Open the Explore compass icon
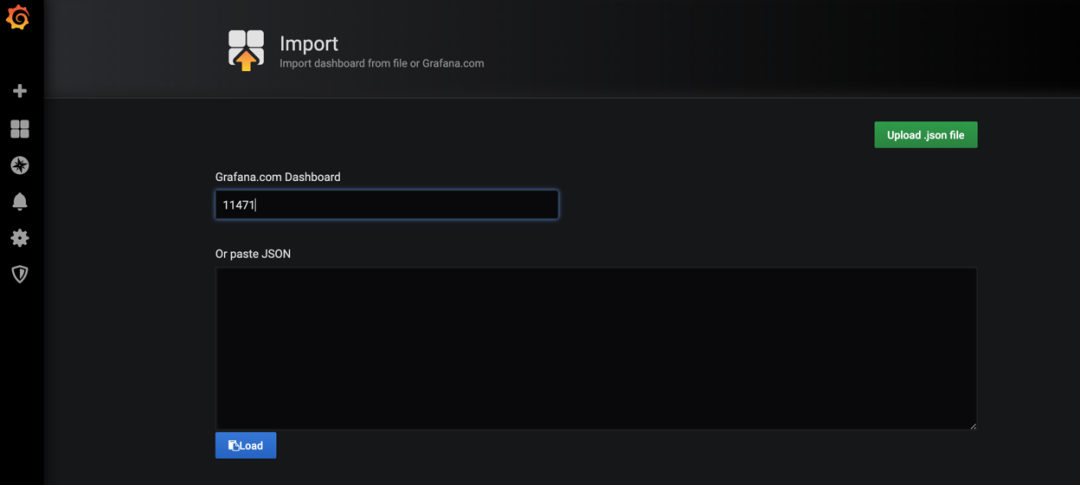1080x485 pixels. click(20, 165)
